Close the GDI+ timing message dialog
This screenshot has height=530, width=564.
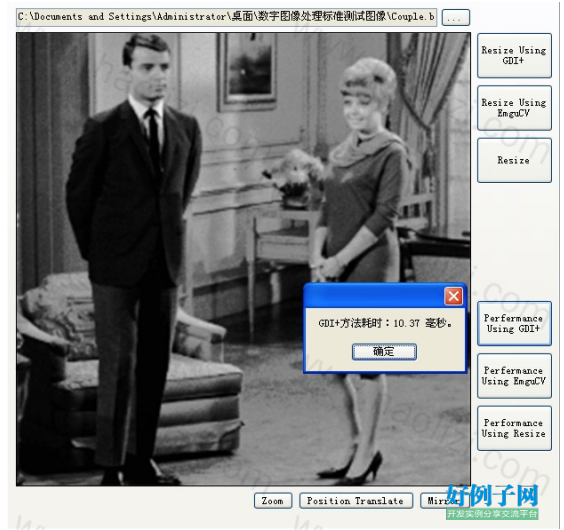tap(453, 296)
